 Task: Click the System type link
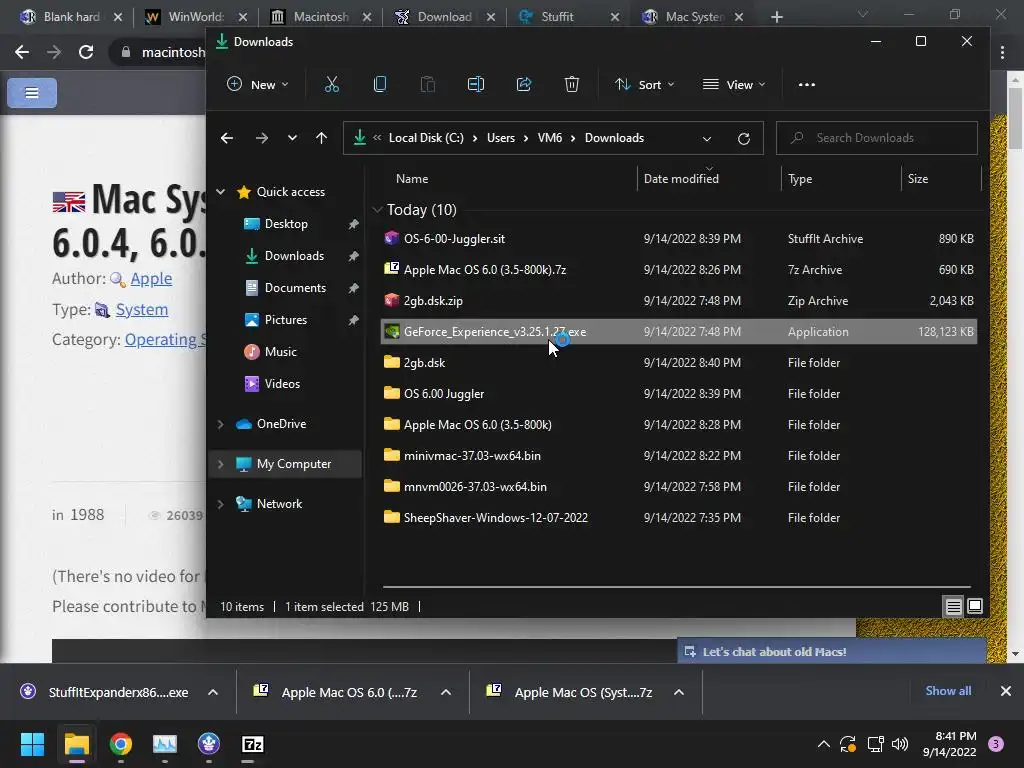[x=142, y=310]
